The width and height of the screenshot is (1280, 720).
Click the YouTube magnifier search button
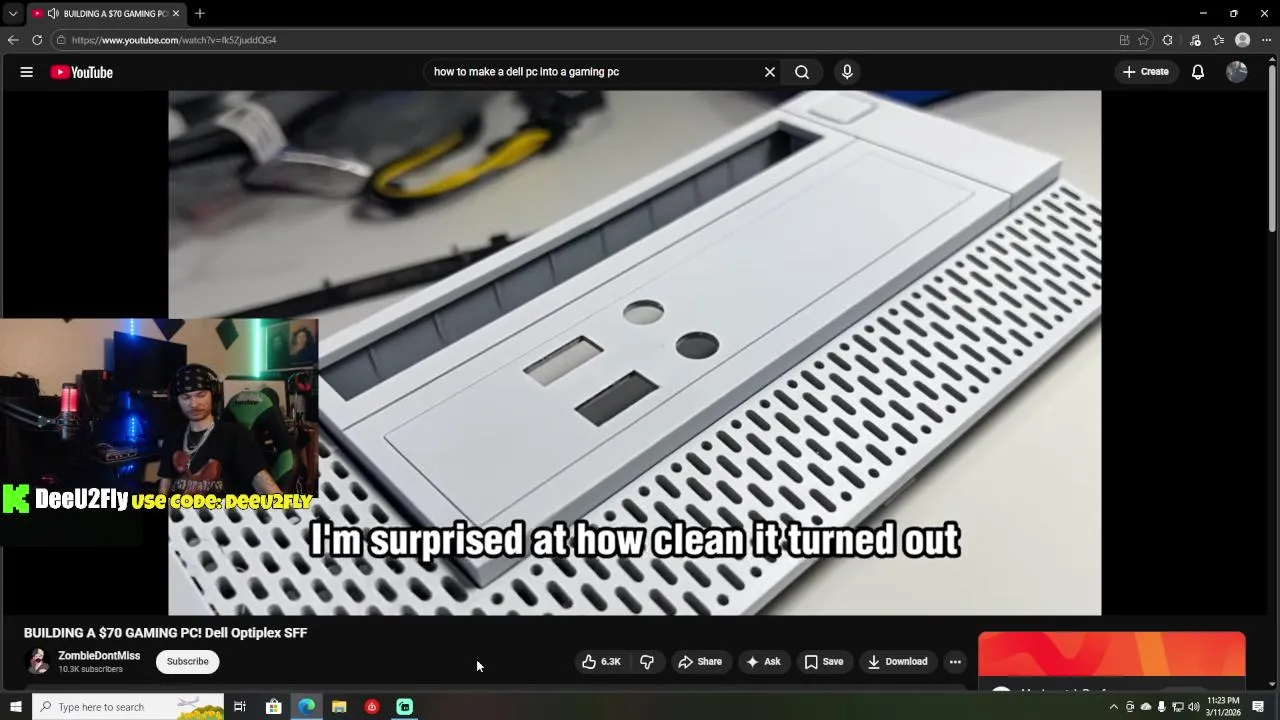[x=802, y=72]
